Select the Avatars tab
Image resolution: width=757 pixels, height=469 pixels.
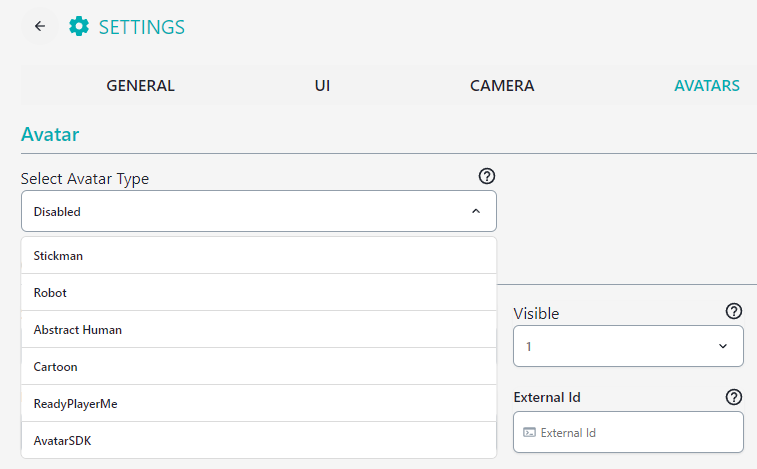[x=707, y=85]
